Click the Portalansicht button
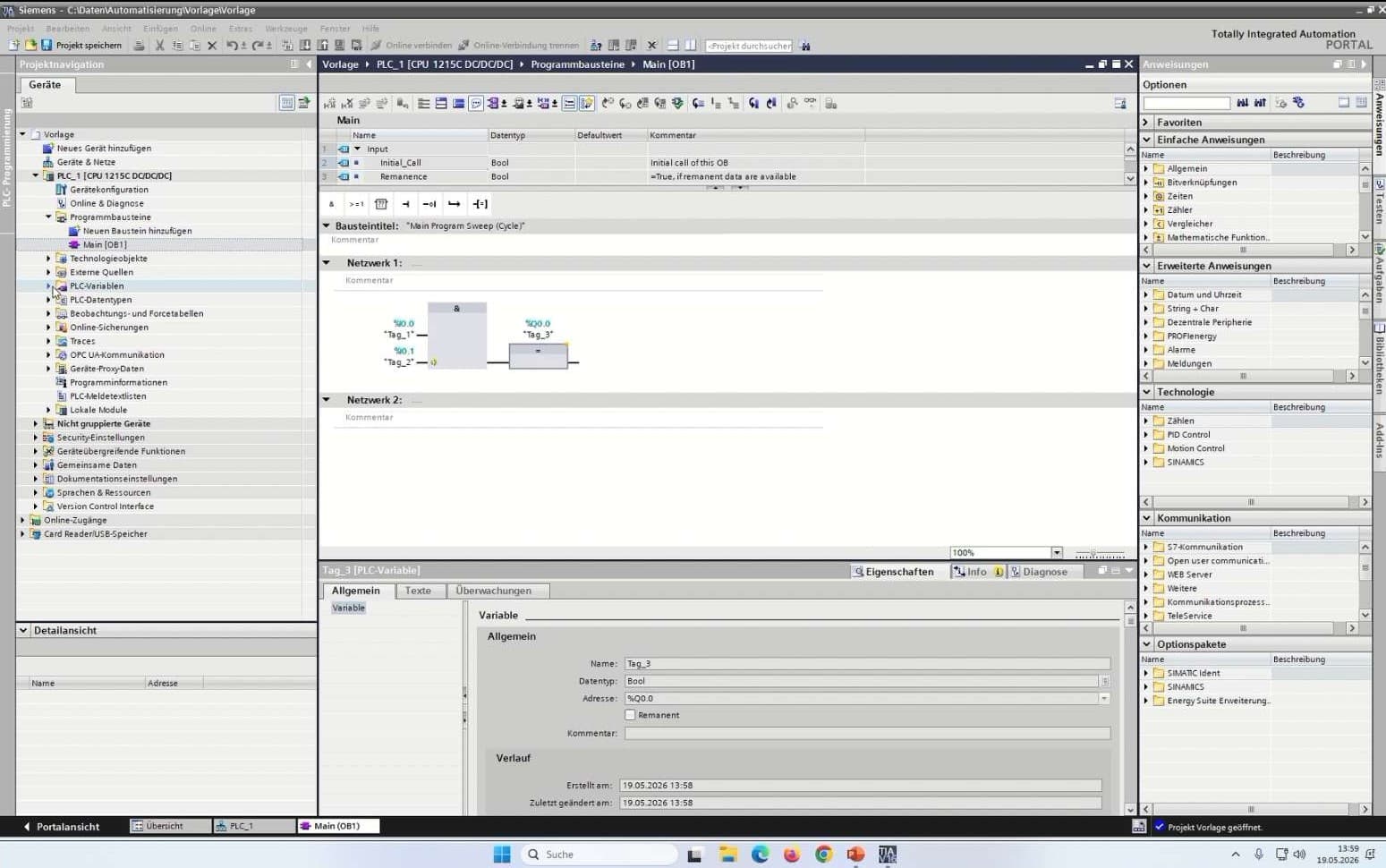Screen dimensions: 1386x868 pyautogui.click(x=62, y=827)
